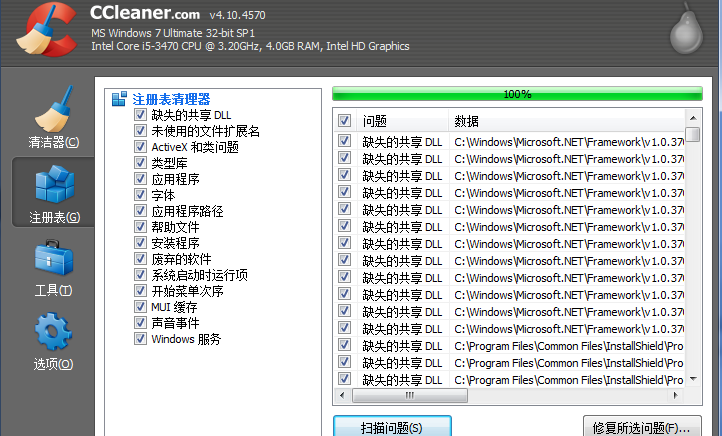Click the 100% green progress bar
722x436 pixels.
(517, 94)
